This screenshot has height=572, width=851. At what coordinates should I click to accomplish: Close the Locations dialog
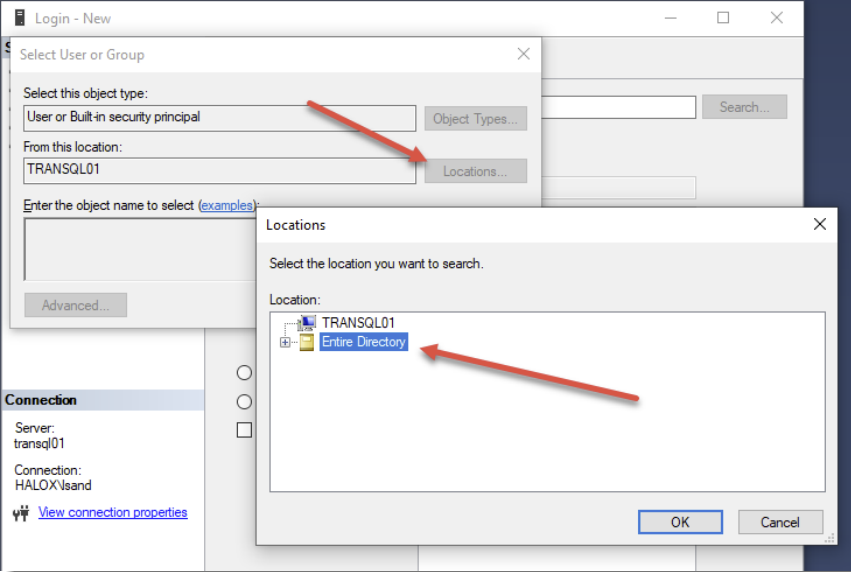(x=820, y=224)
